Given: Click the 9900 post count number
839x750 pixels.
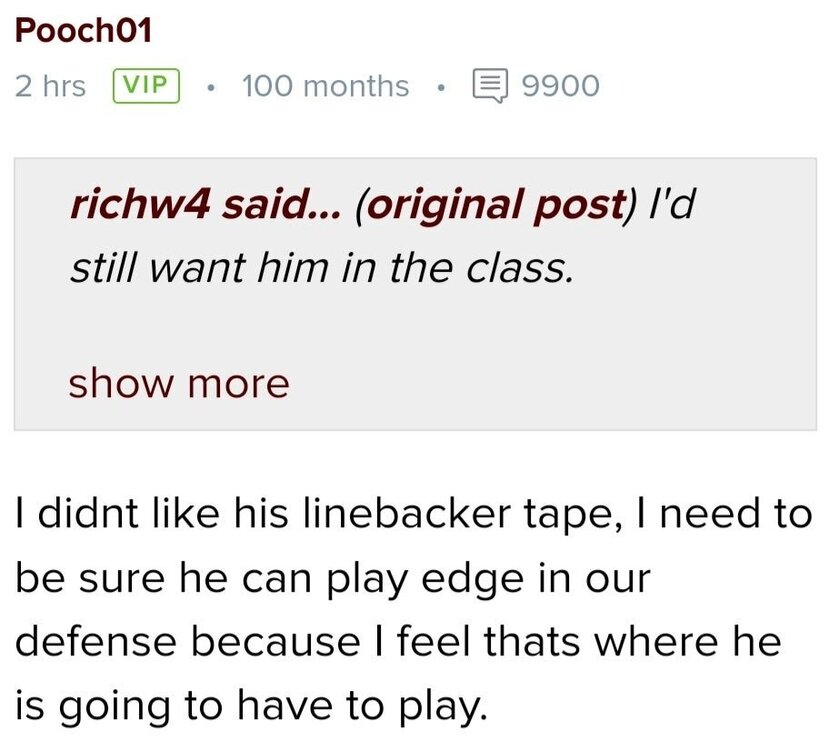Looking at the screenshot, I should [561, 86].
